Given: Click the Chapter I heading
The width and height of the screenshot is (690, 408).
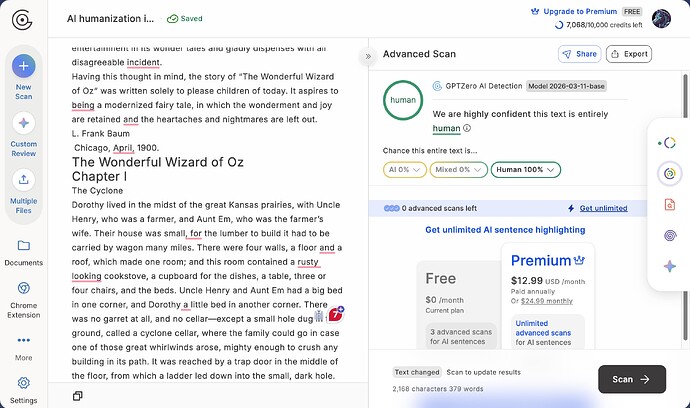Looking at the screenshot, I should pyautogui.click(x=99, y=176).
